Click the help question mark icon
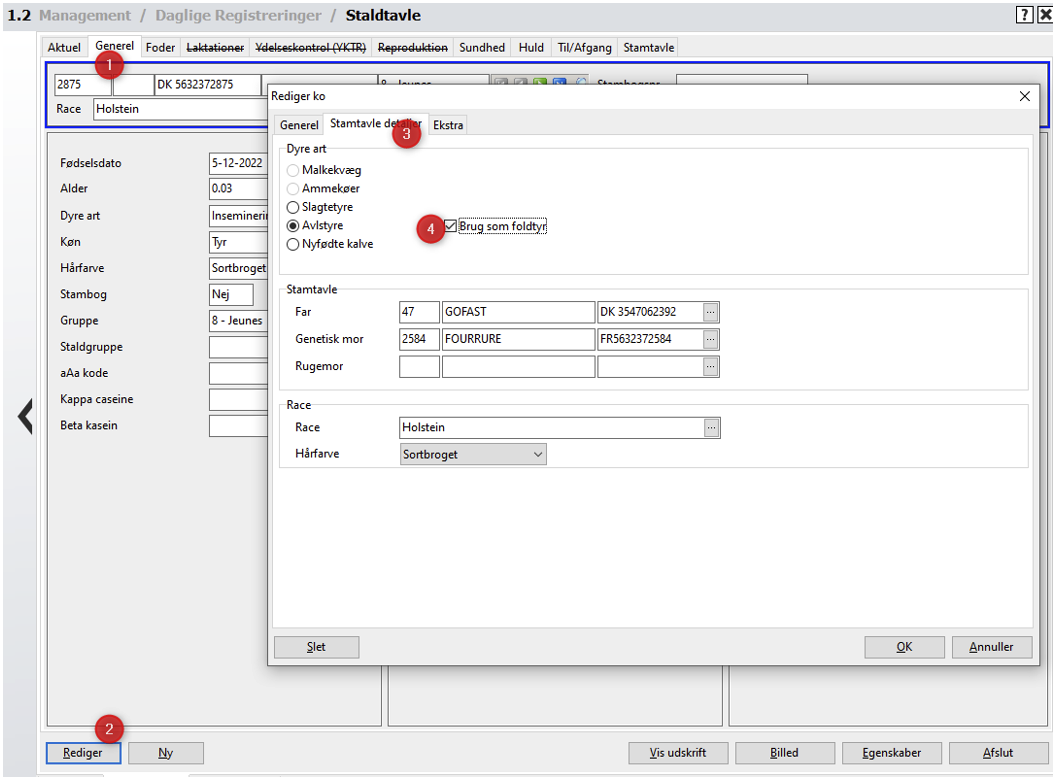The width and height of the screenshot is (1058, 779). coord(1024,15)
